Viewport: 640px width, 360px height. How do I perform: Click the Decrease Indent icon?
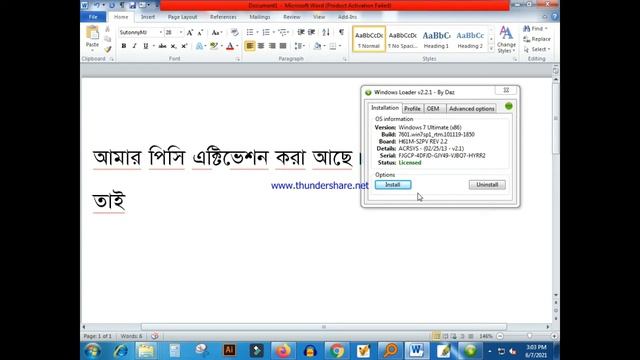click(x=301, y=32)
